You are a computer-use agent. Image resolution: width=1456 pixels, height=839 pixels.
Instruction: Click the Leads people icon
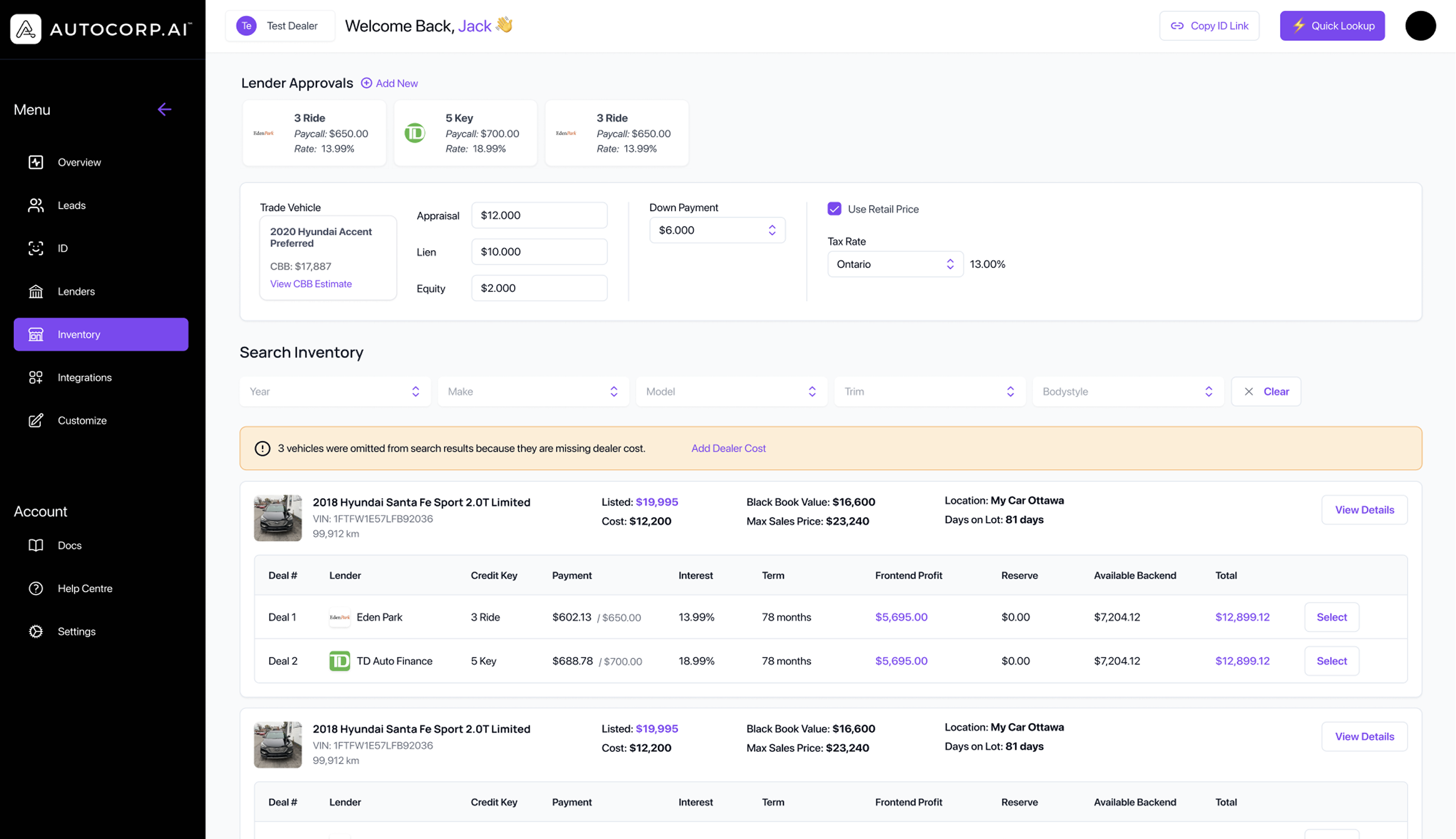(36, 205)
